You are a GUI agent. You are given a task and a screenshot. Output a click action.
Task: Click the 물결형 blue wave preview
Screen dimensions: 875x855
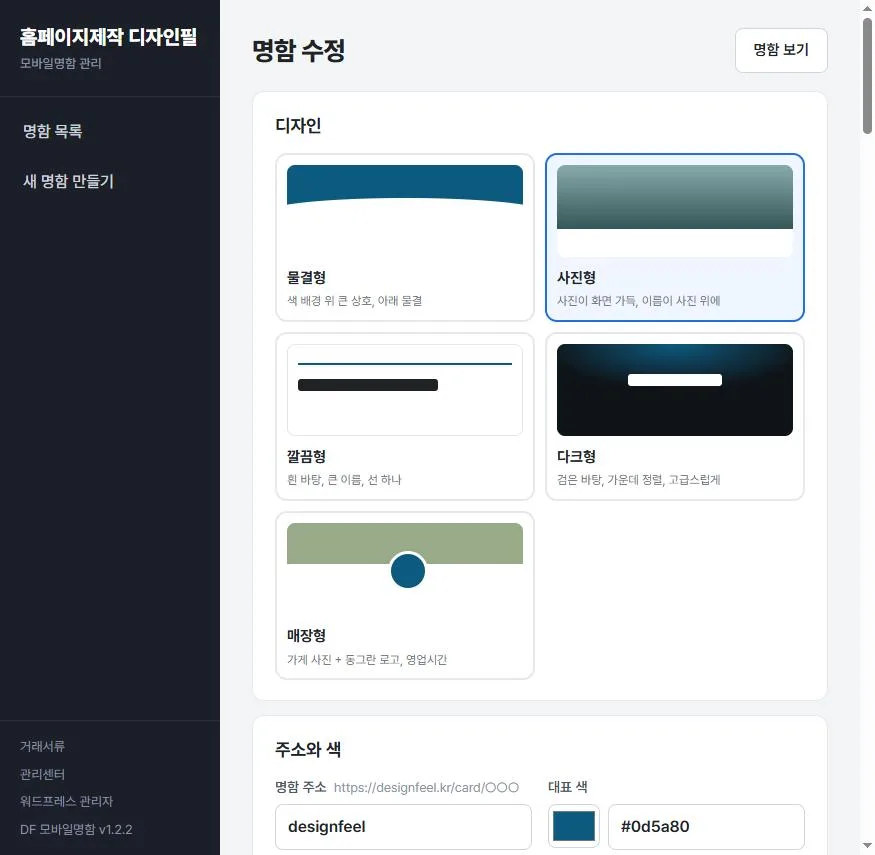point(405,186)
